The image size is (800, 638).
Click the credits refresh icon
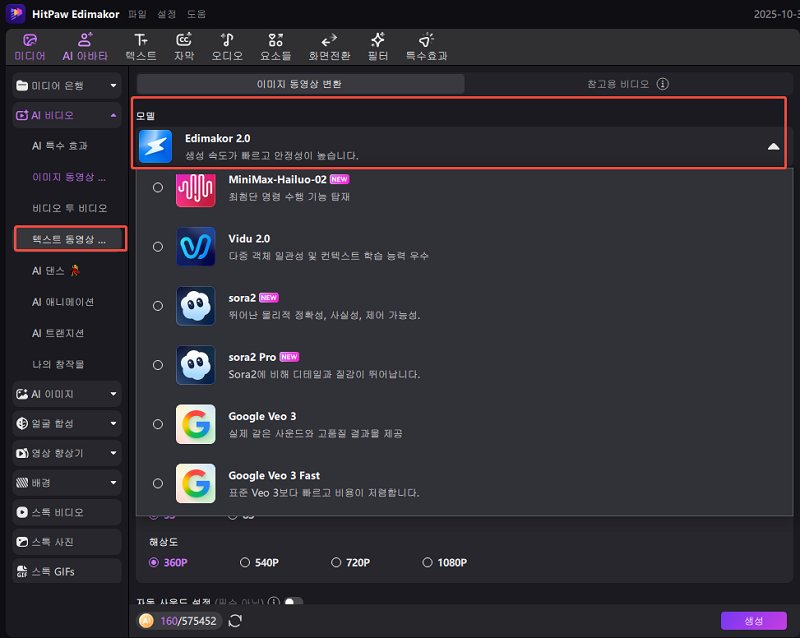click(237, 621)
